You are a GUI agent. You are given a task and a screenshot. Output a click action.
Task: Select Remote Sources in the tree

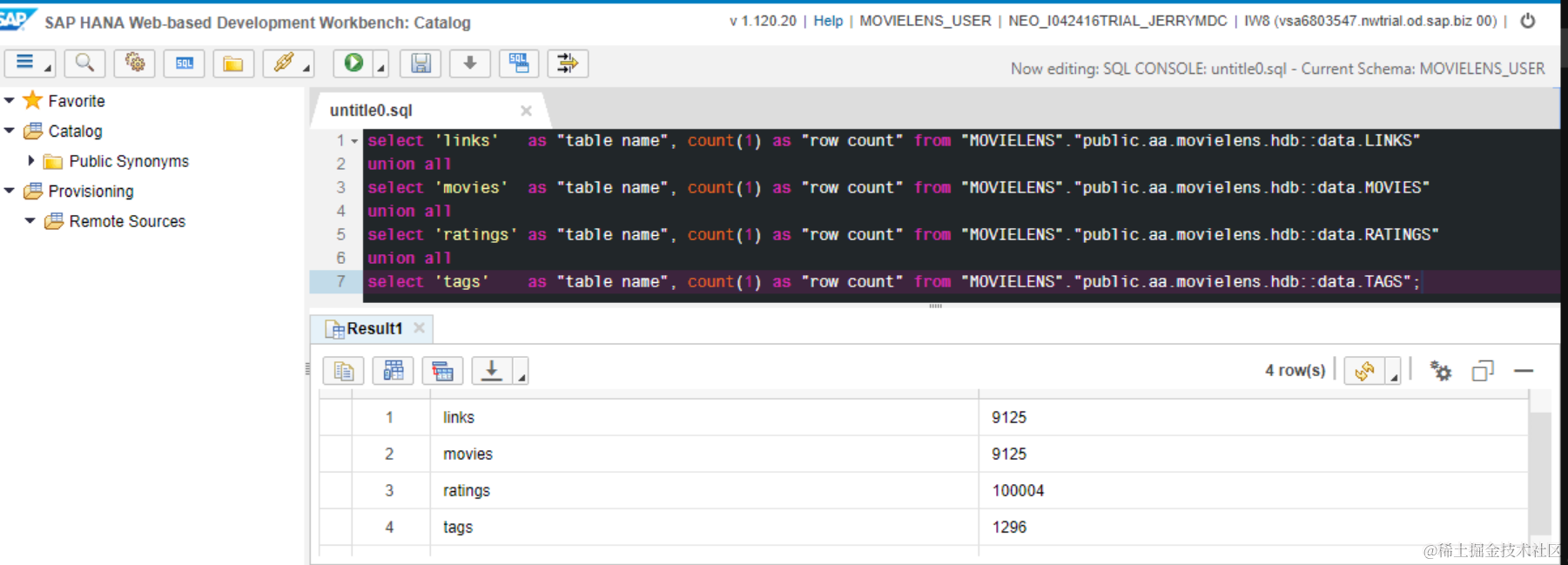coord(127,221)
